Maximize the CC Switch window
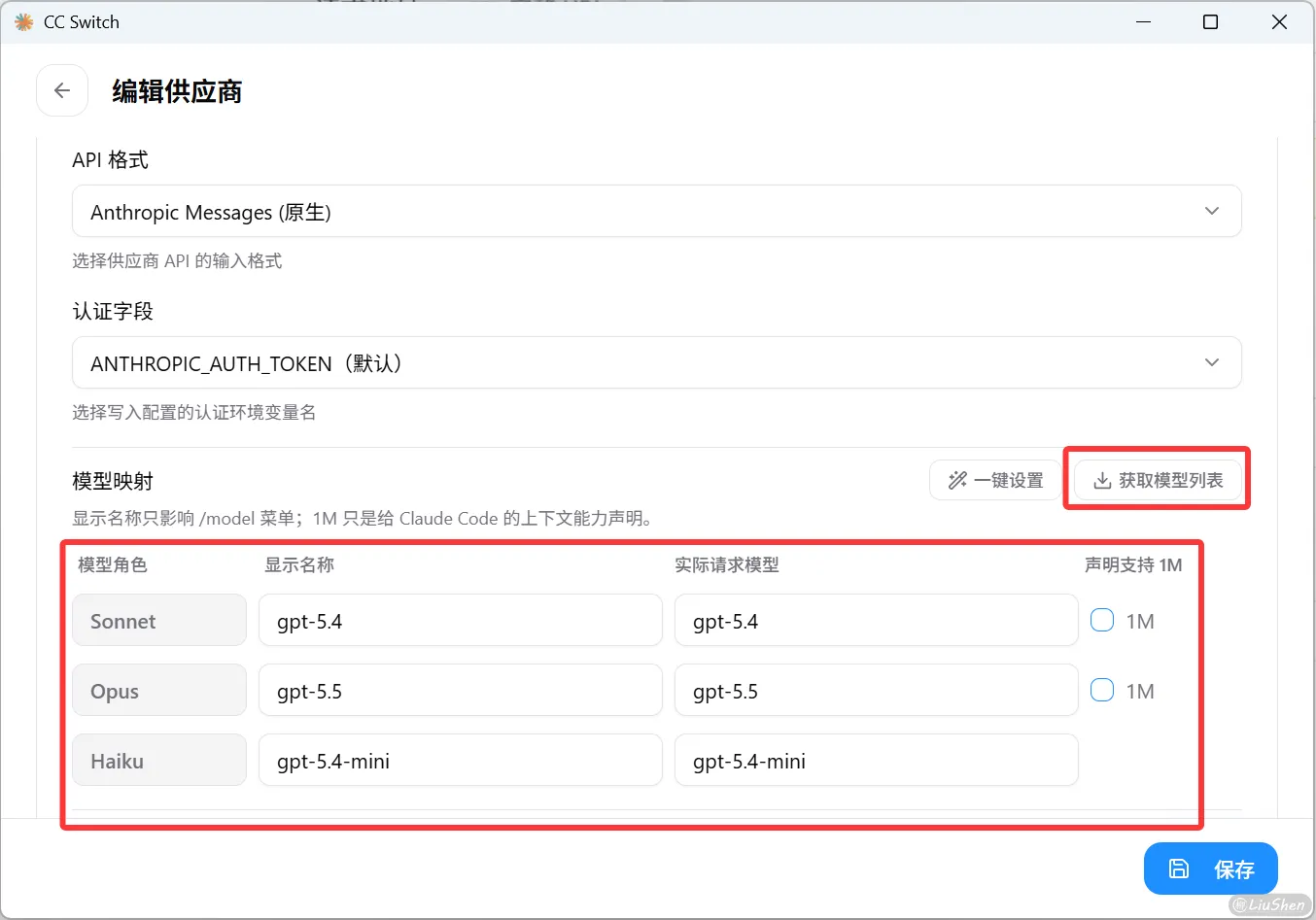Image resolution: width=1316 pixels, height=920 pixels. 1210,21
